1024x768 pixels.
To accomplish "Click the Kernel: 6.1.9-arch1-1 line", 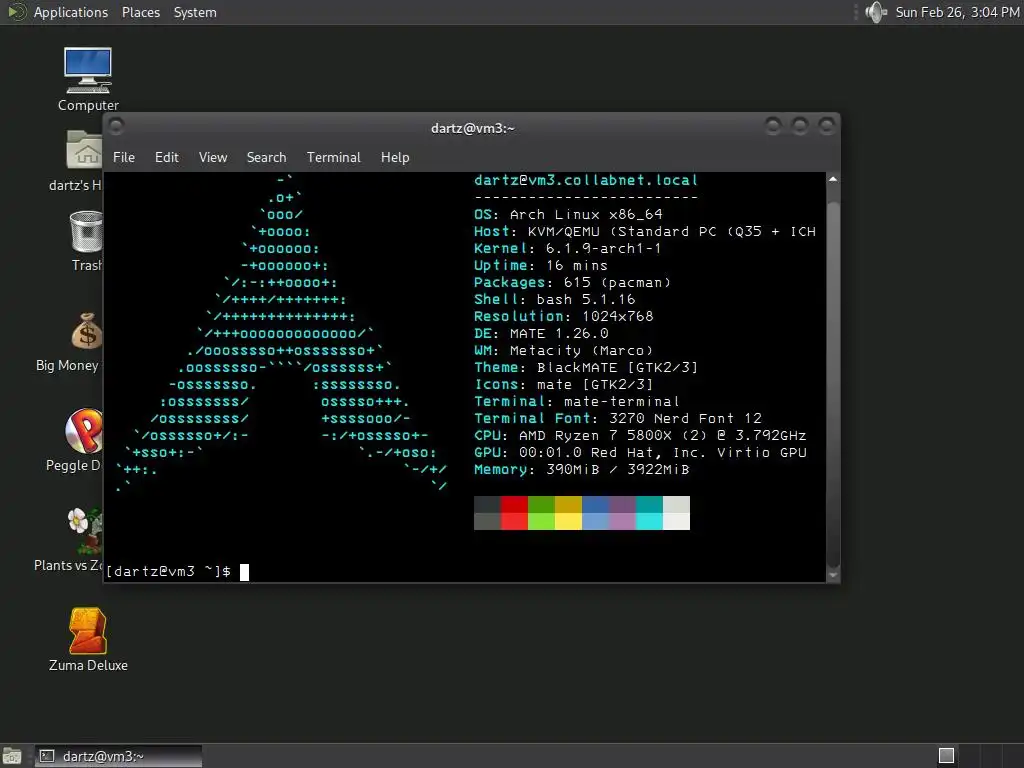I will click(568, 248).
